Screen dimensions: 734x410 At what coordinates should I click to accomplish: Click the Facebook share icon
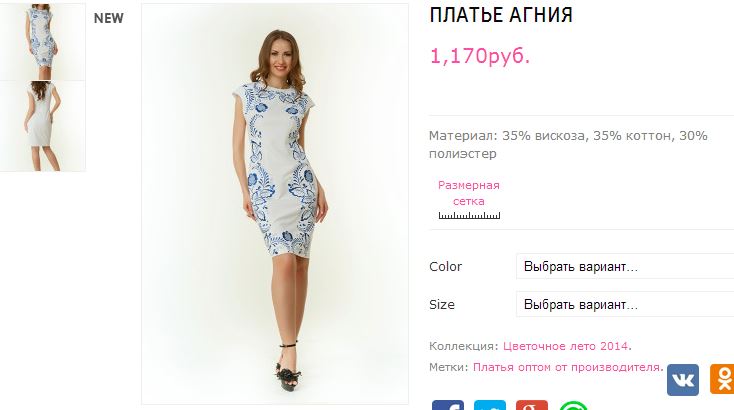448,405
